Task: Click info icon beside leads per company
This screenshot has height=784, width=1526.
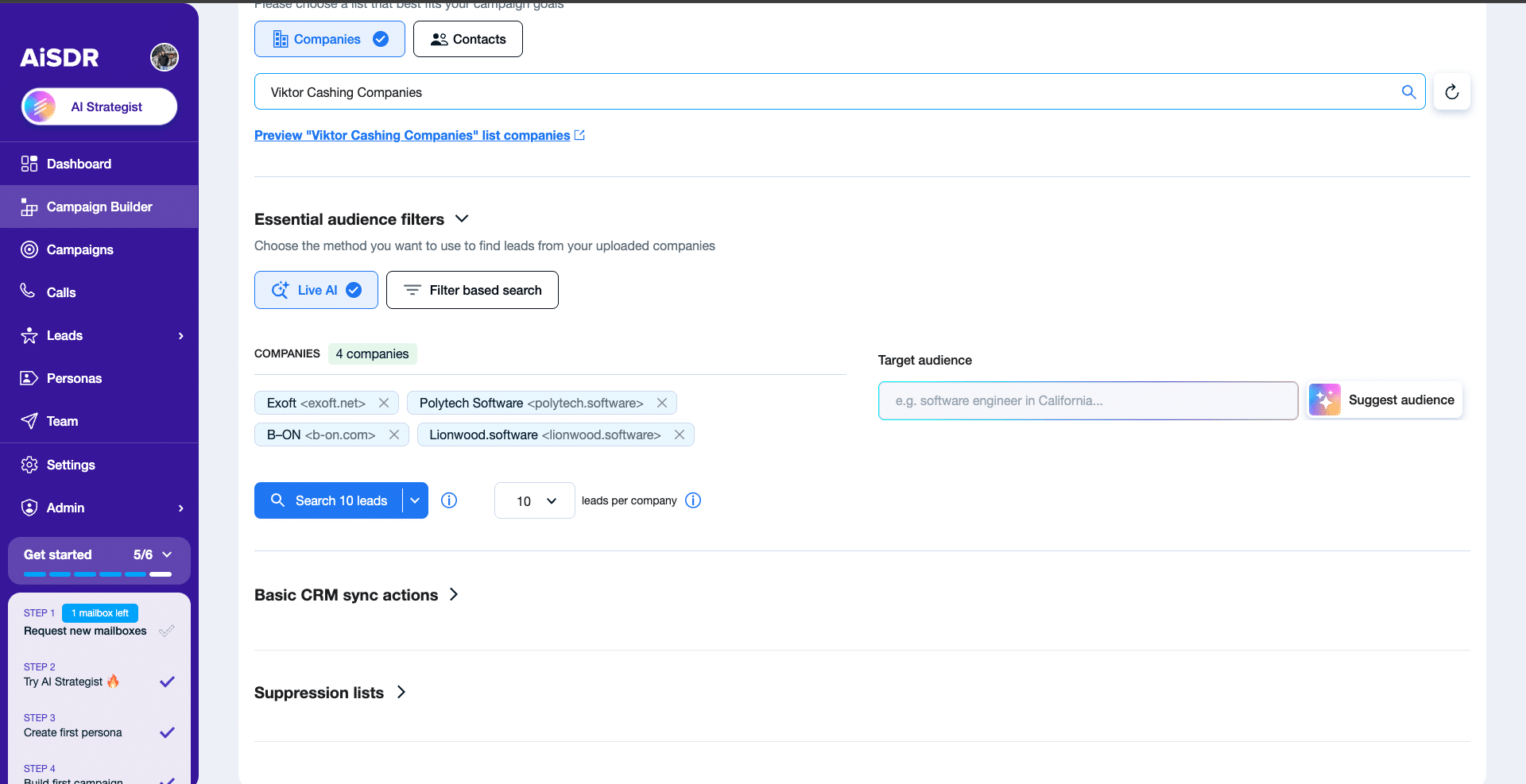Action: [693, 500]
